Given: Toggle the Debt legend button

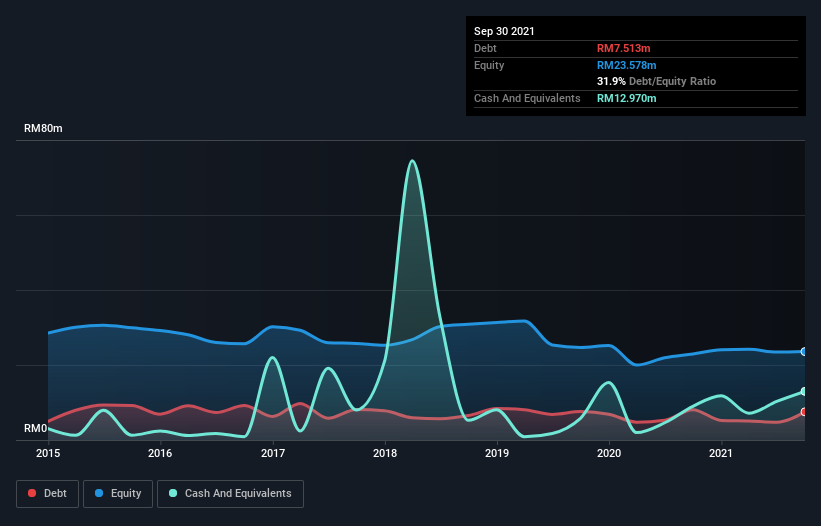Looking at the screenshot, I should click(x=47, y=494).
